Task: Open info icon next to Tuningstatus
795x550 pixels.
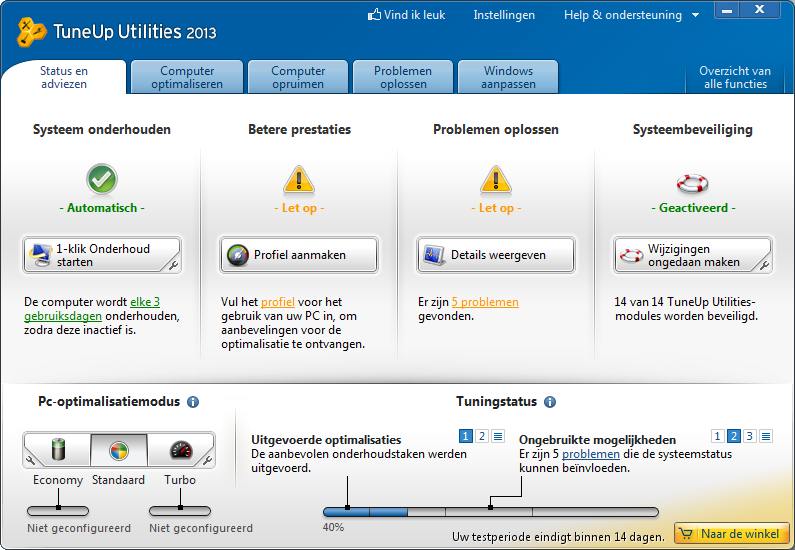Action: (550, 402)
